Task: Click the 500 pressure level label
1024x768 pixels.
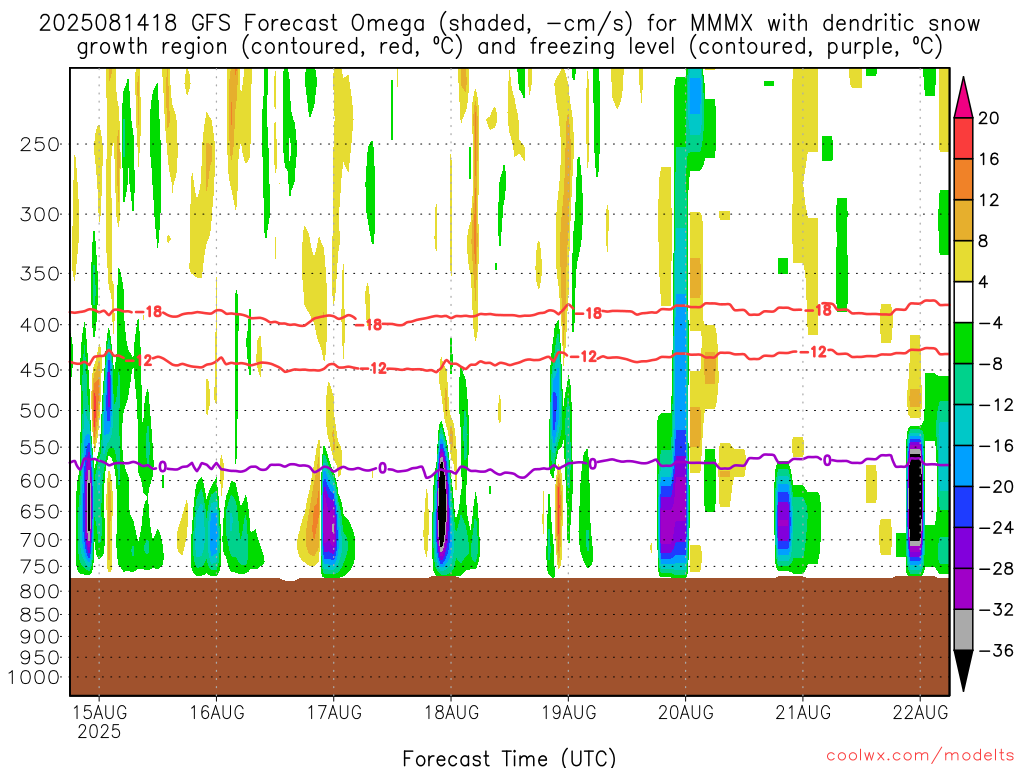Action: coord(40,411)
